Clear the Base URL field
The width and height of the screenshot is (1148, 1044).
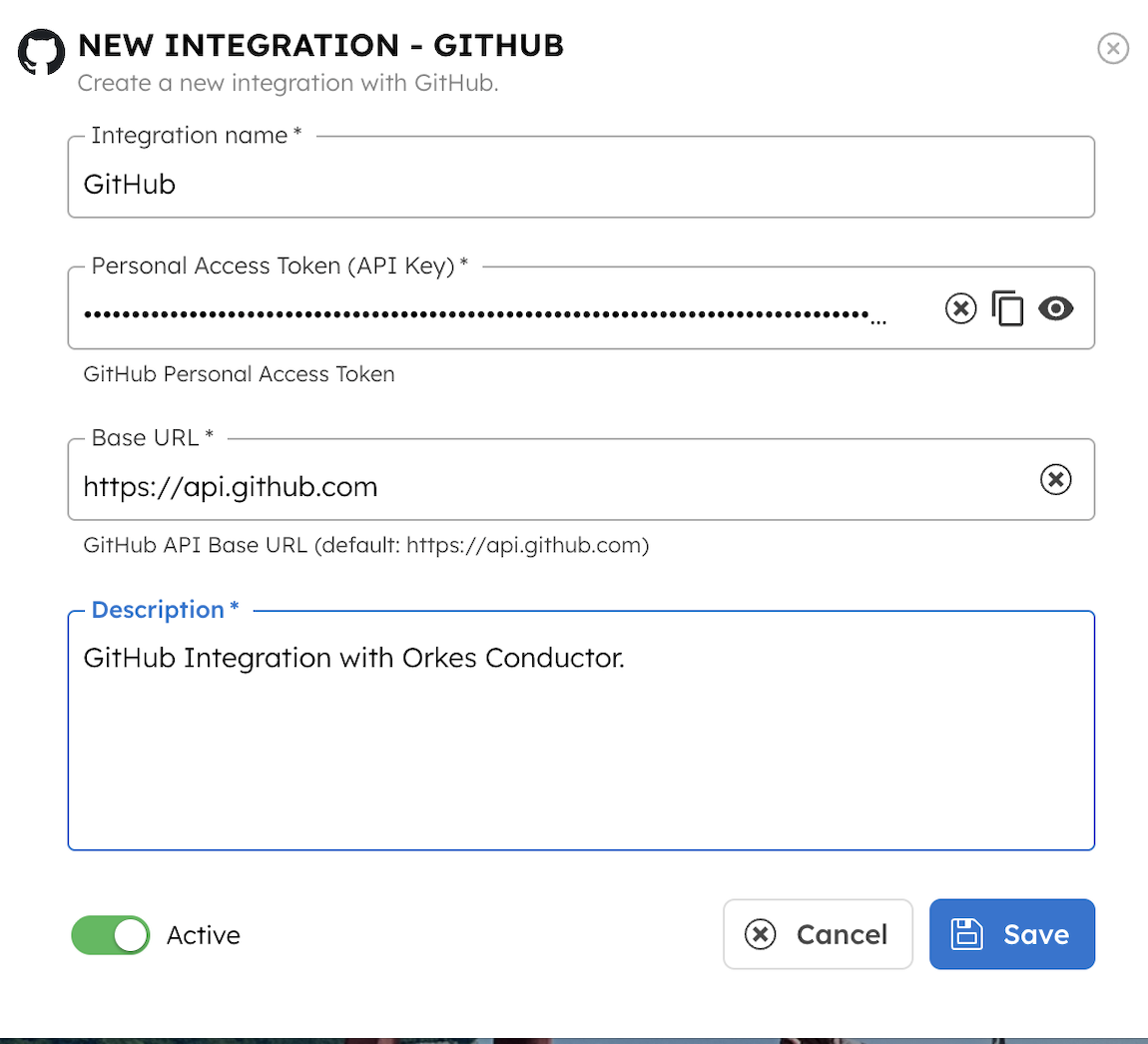point(1055,479)
